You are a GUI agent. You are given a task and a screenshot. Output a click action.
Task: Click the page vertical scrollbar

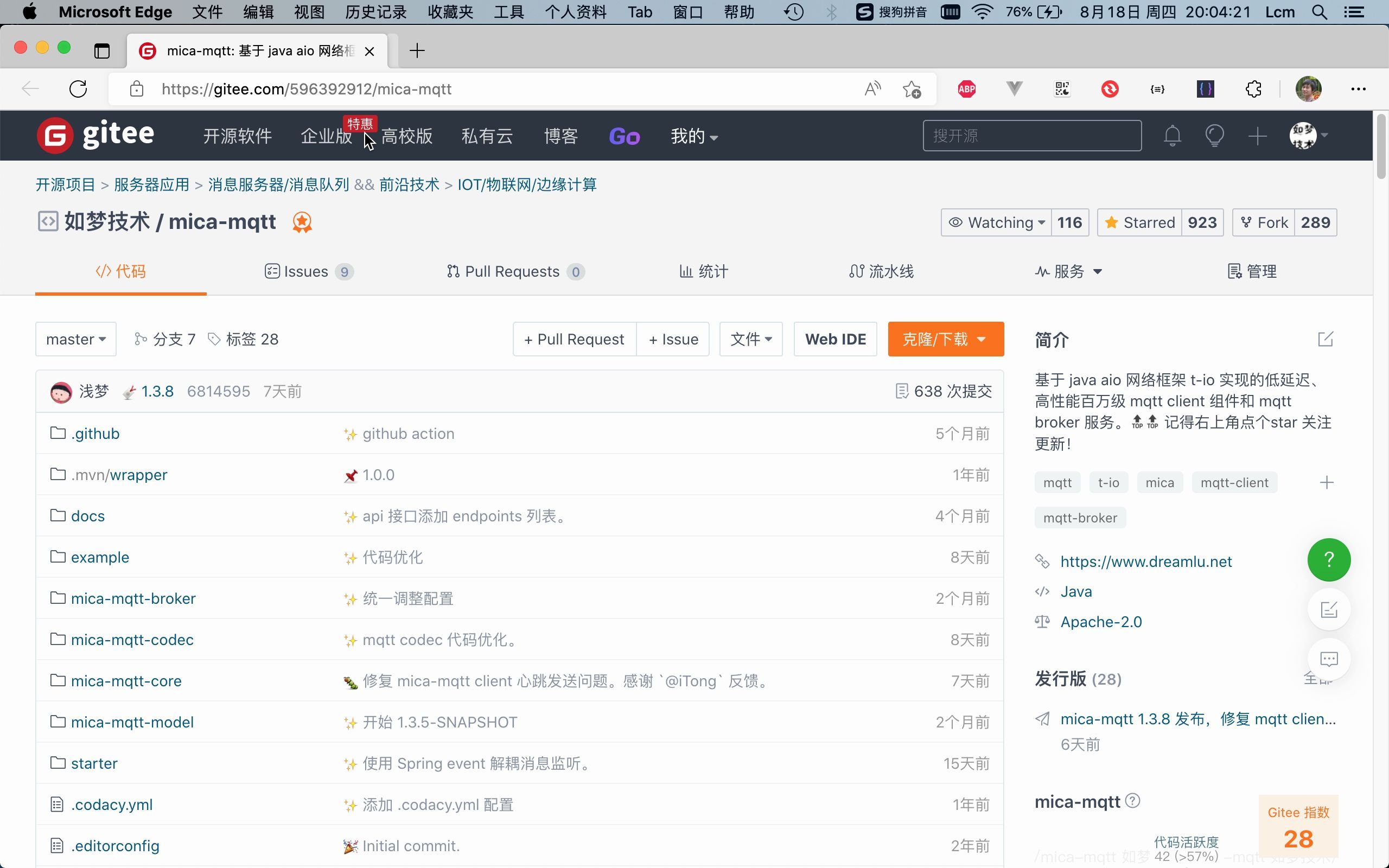pos(1381,147)
